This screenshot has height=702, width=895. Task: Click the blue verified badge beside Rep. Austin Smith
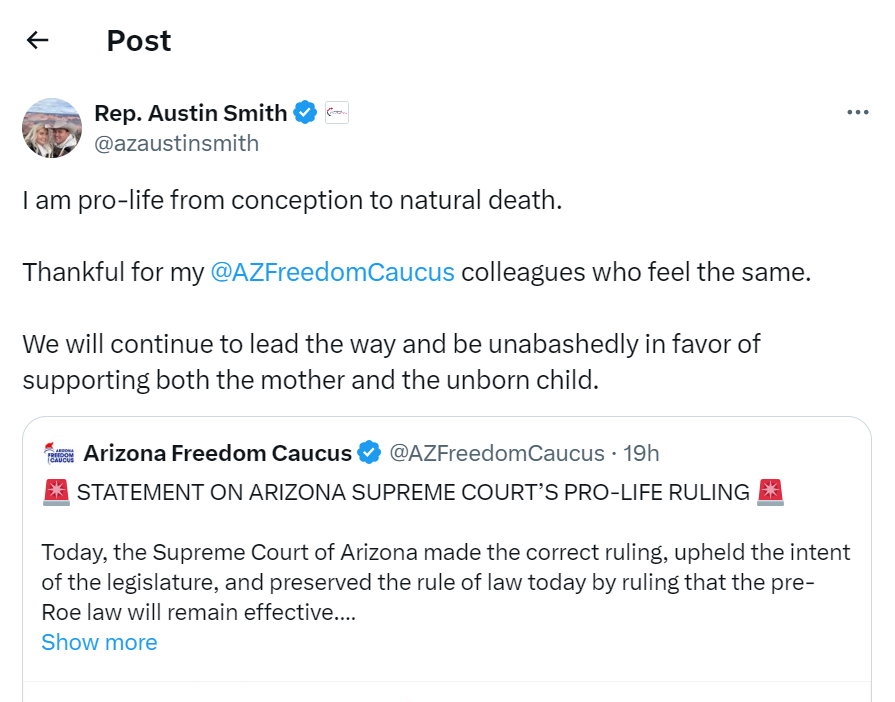click(305, 113)
